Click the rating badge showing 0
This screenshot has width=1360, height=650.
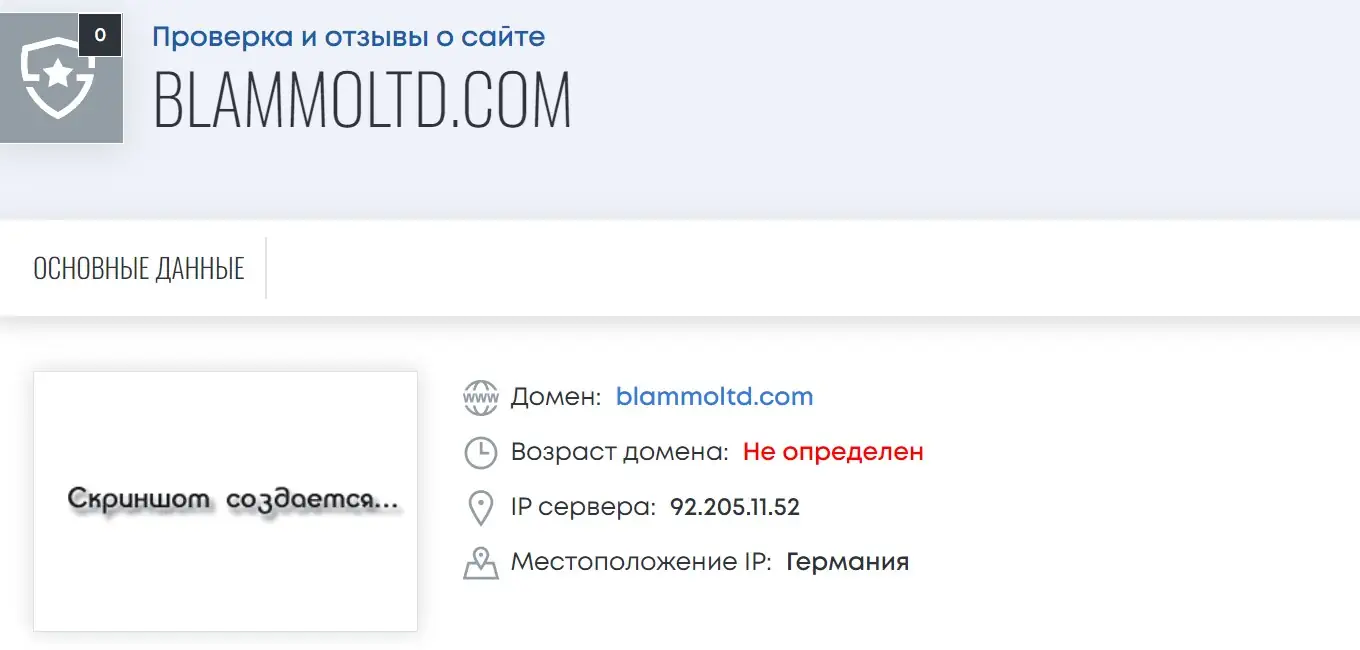click(x=100, y=35)
